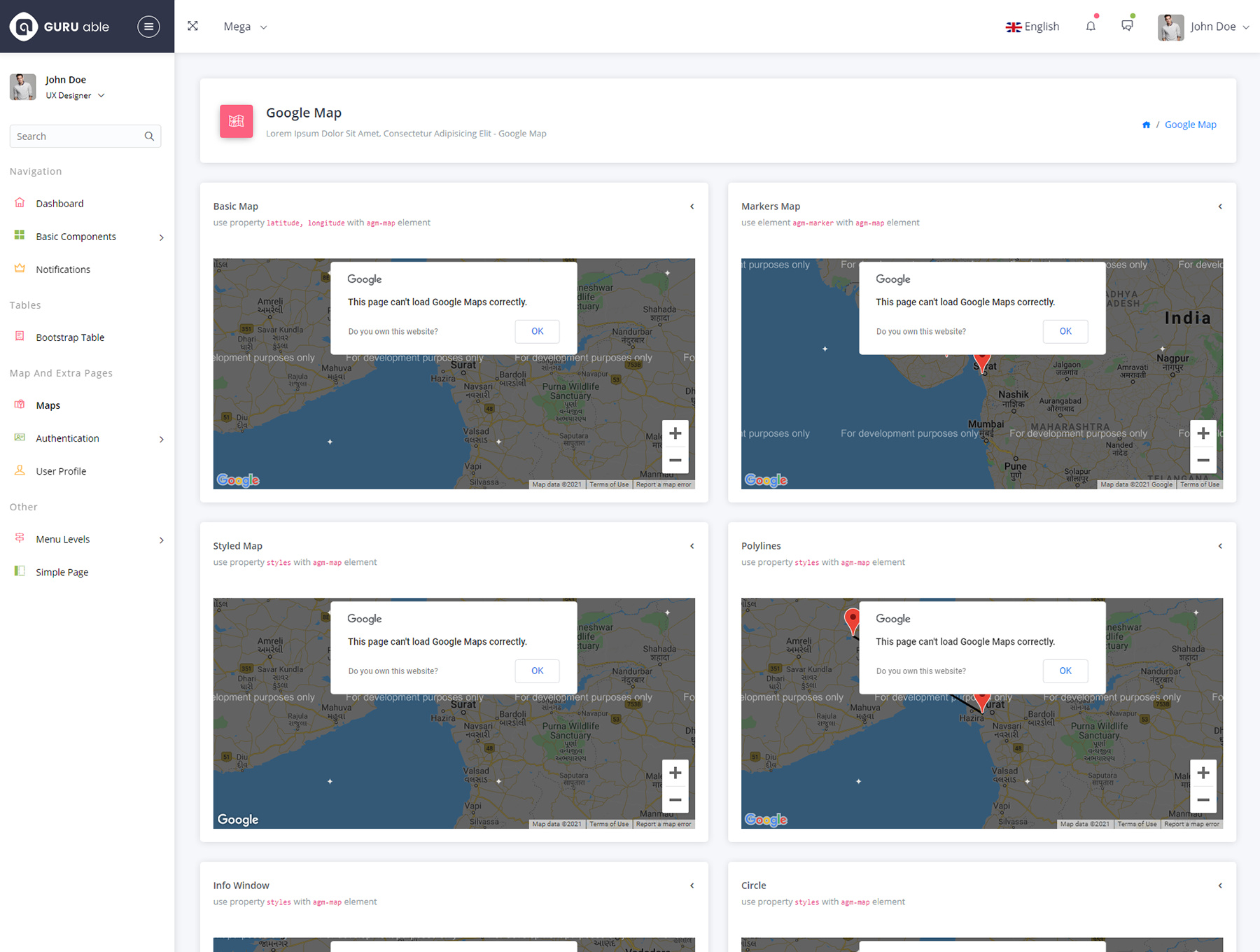The image size is (1260, 952).
Task: Select Bootstrap Table in the sidebar
Action: [70, 337]
